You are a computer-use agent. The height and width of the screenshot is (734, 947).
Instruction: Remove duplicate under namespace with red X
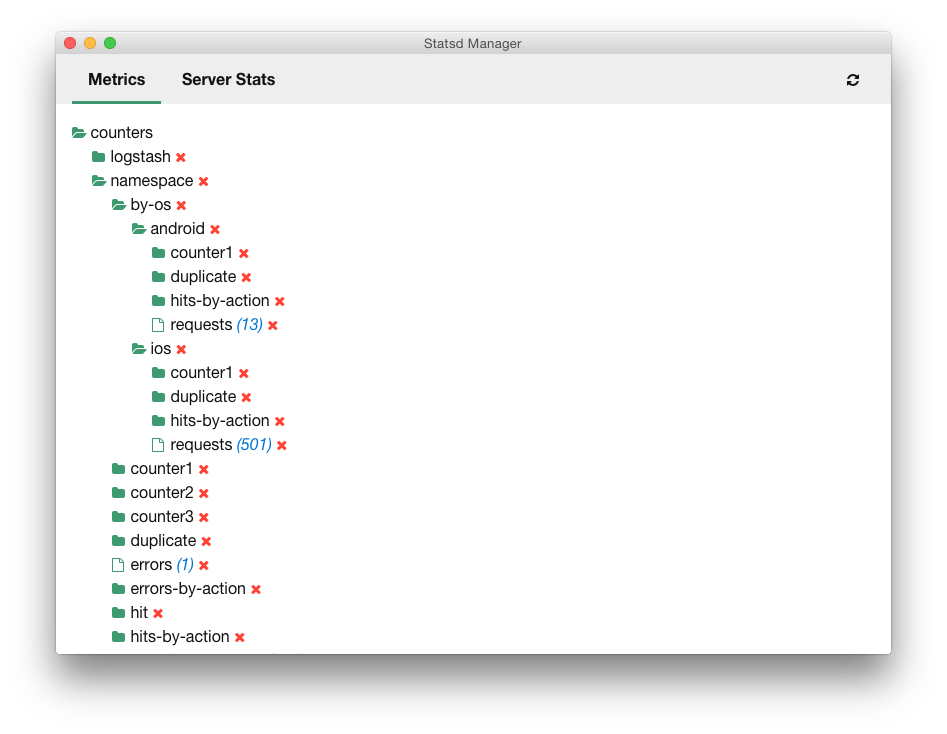pyautogui.click(x=207, y=541)
